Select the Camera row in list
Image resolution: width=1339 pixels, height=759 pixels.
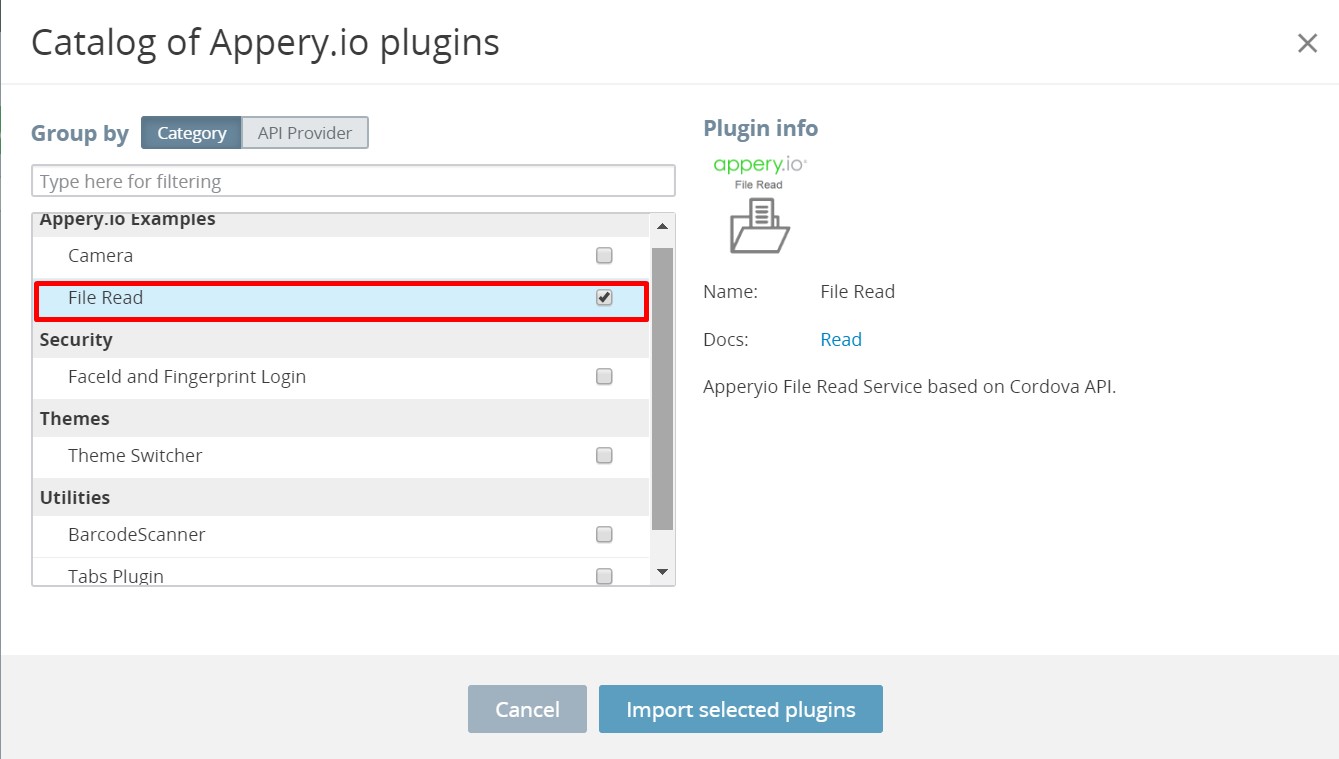[341, 256]
